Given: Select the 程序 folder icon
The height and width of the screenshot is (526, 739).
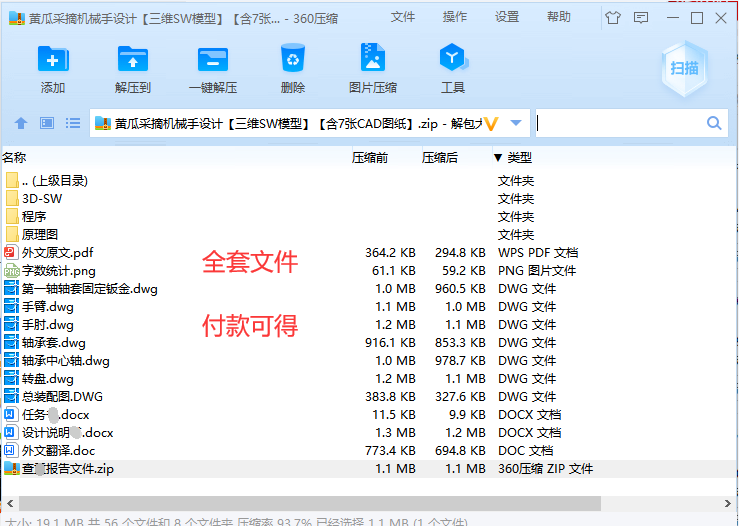Looking at the screenshot, I should coord(13,216).
